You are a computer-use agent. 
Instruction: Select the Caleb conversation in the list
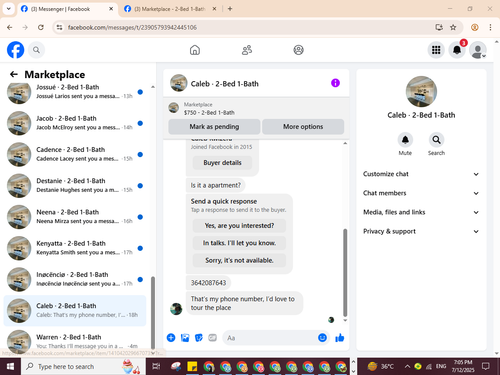[x=75, y=310]
